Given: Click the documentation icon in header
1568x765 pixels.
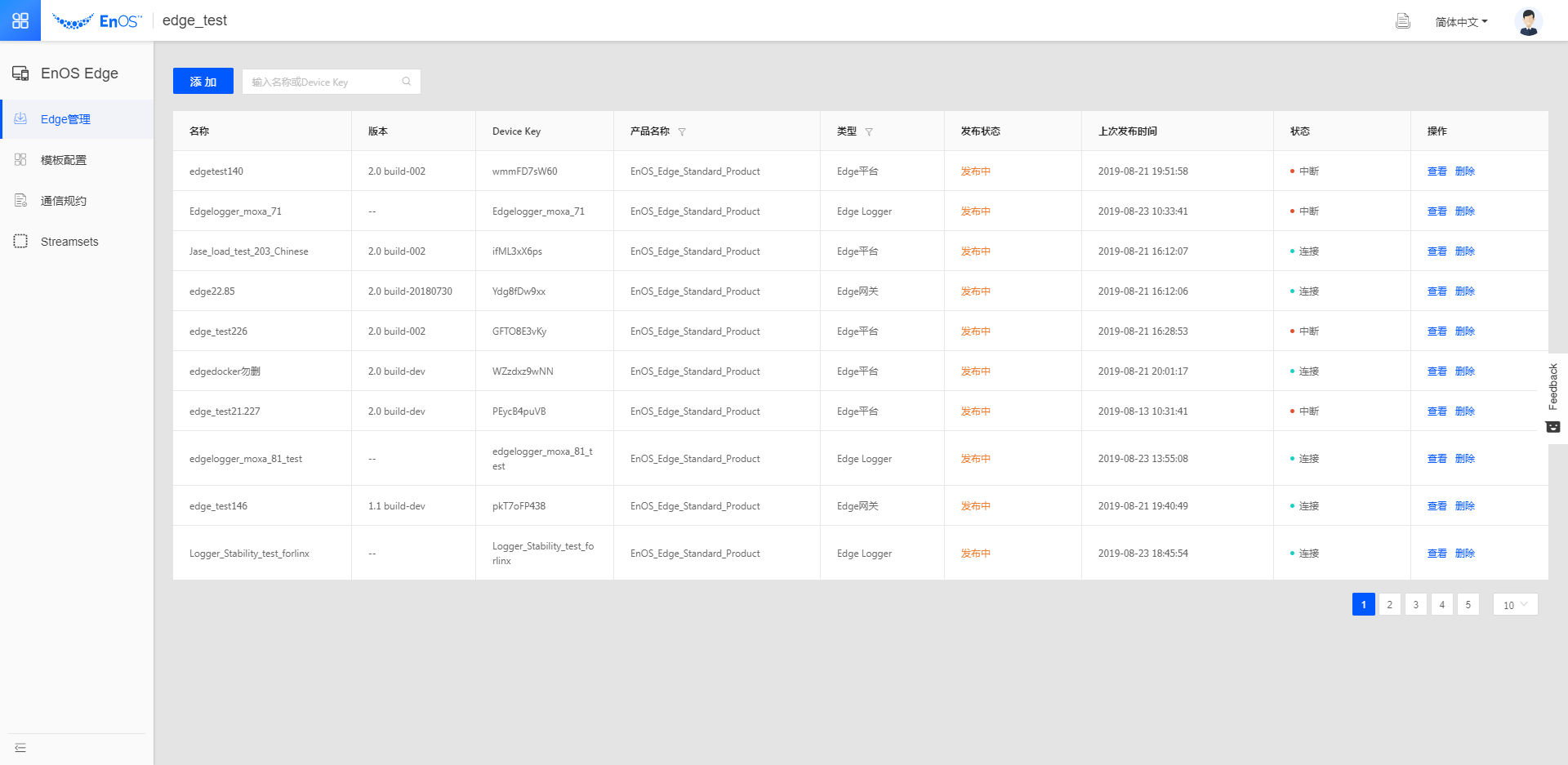Looking at the screenshot, I should [x=1402, y=21].
